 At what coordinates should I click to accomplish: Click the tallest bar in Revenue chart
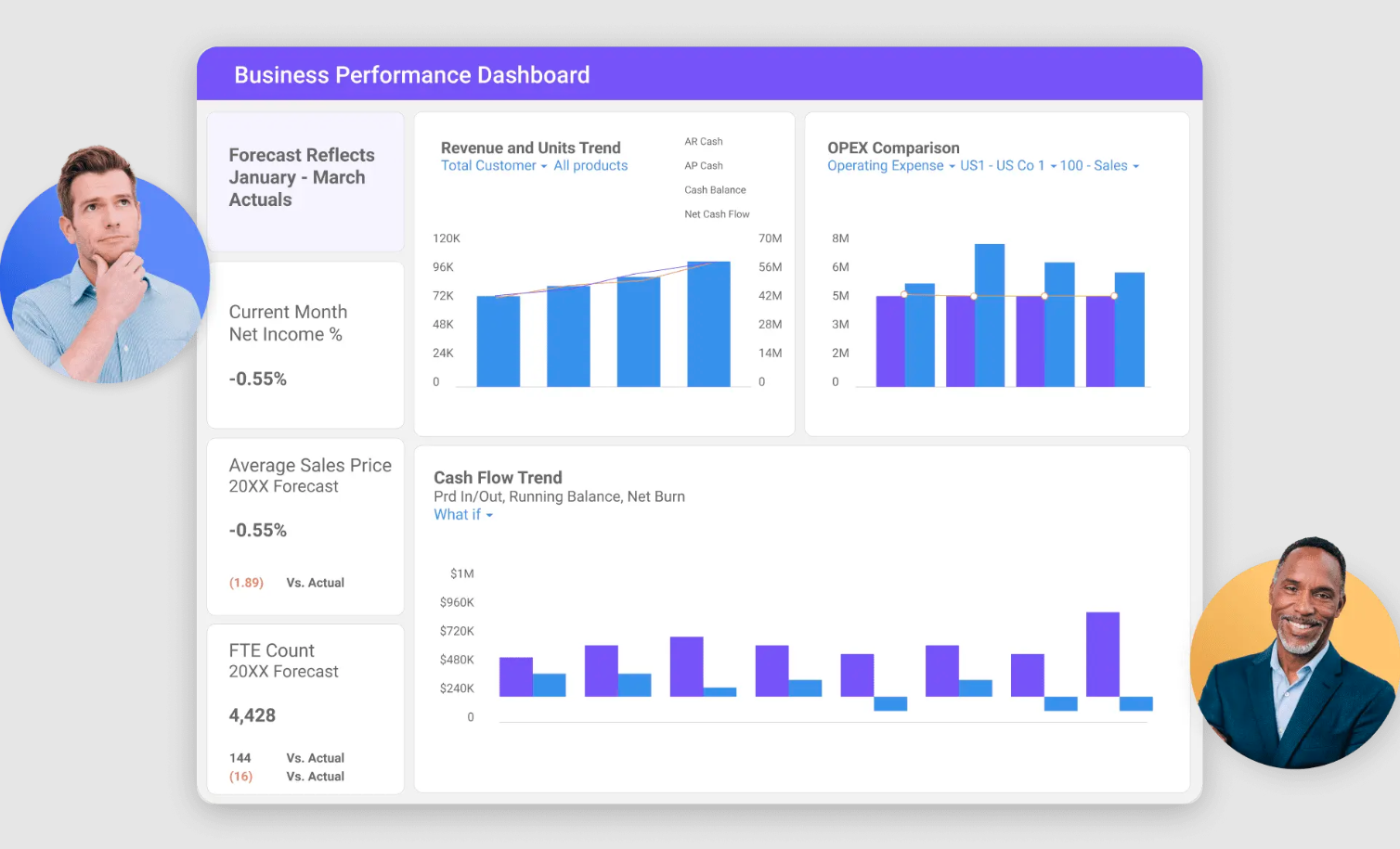pyautogui.click(x=708, y=324)
